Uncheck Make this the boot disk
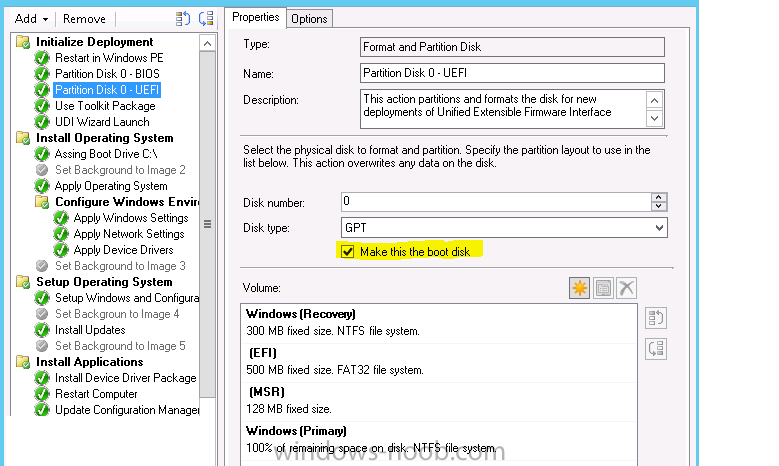This screenshot has height=466, width=779. (x=347, y=252)
